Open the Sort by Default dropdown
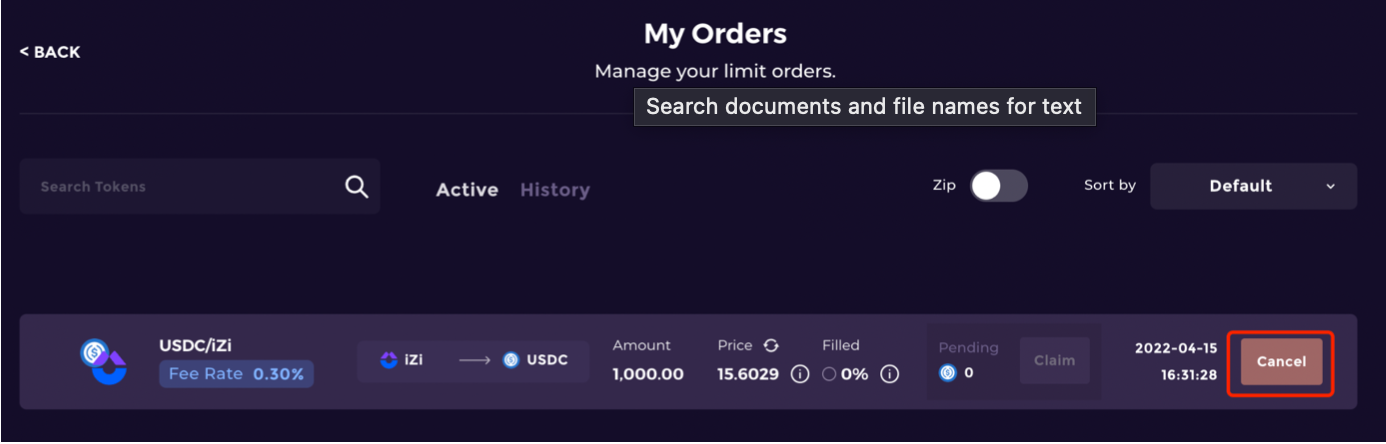The height and width of the screenshot is (444, 1386). pos(1252,186)
